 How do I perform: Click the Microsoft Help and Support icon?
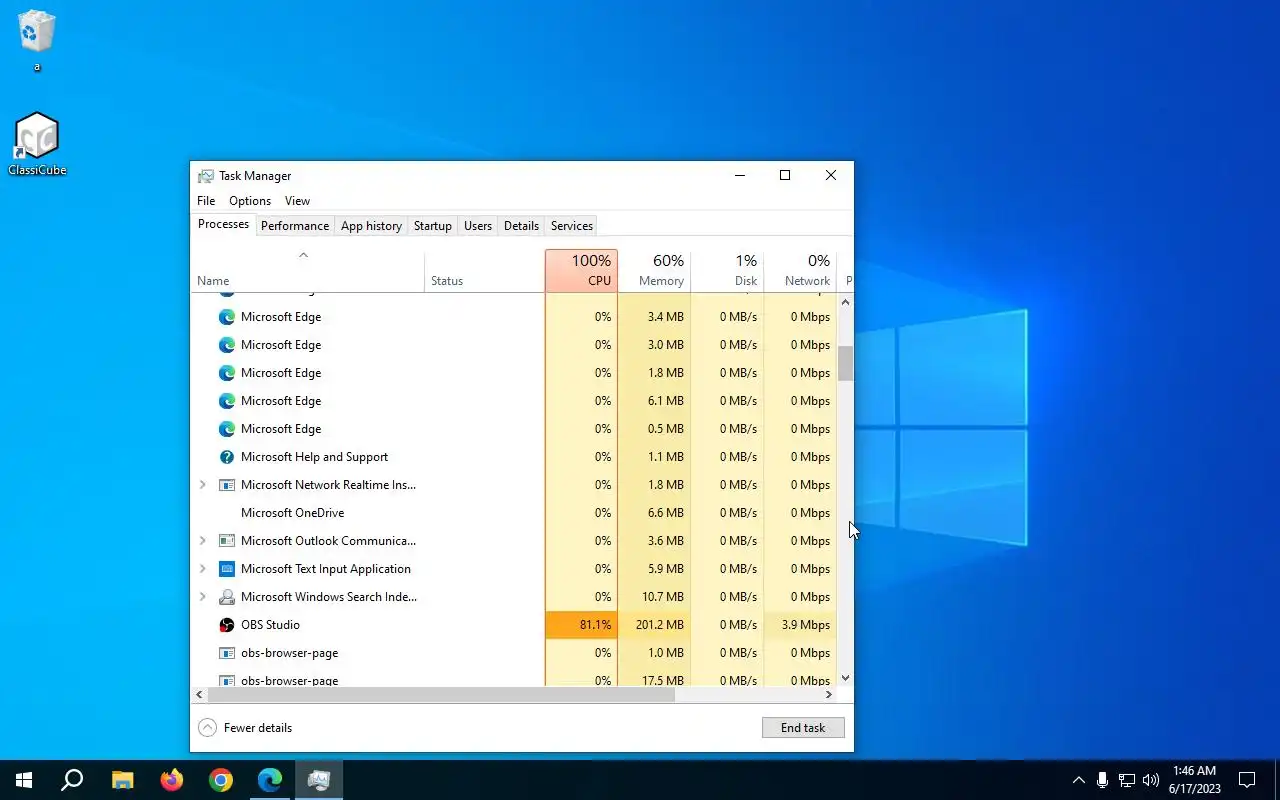[x=227, y=457]
